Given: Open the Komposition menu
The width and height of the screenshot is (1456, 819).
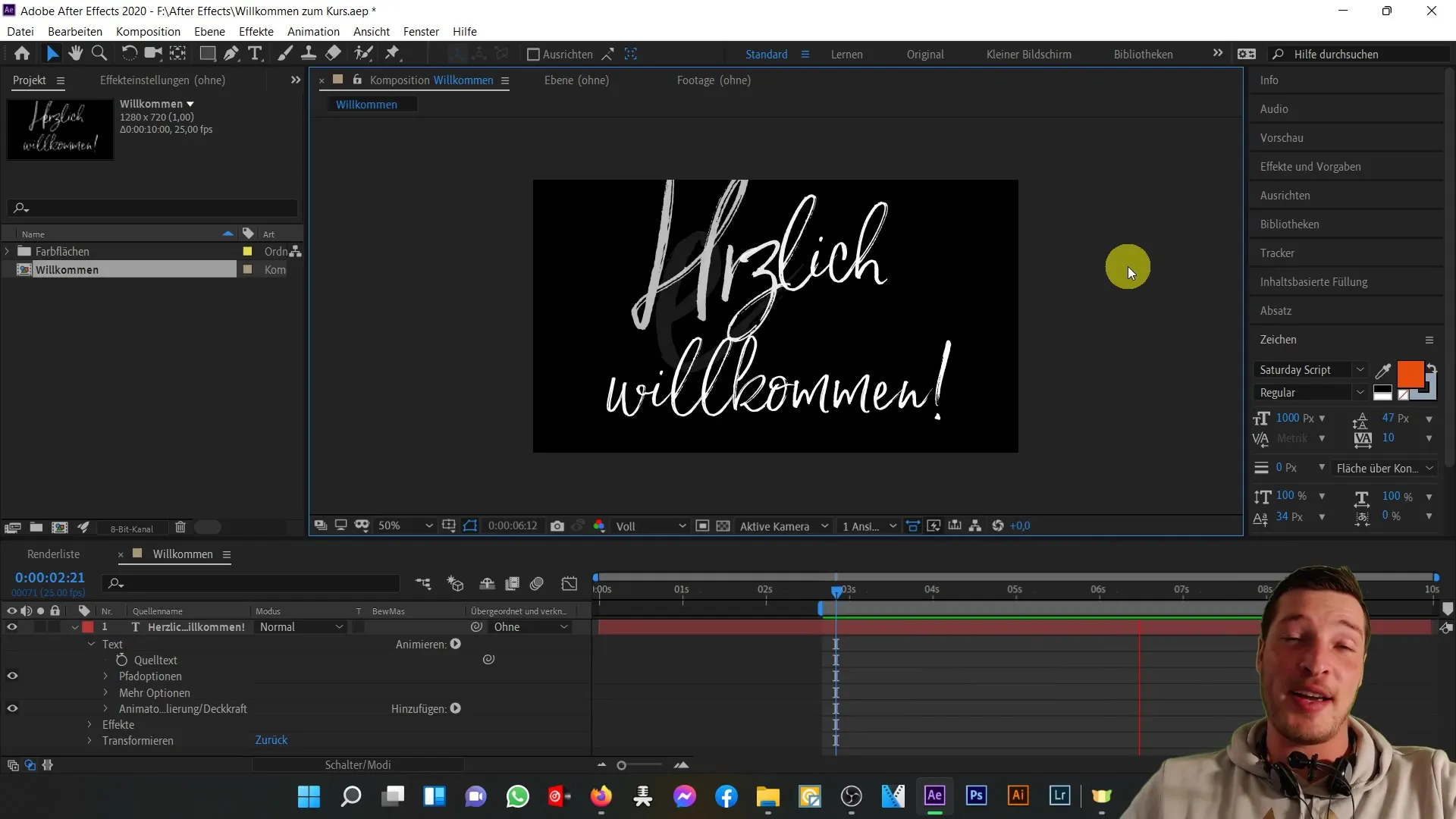Looking at the screenshot, I should (148, 31).
